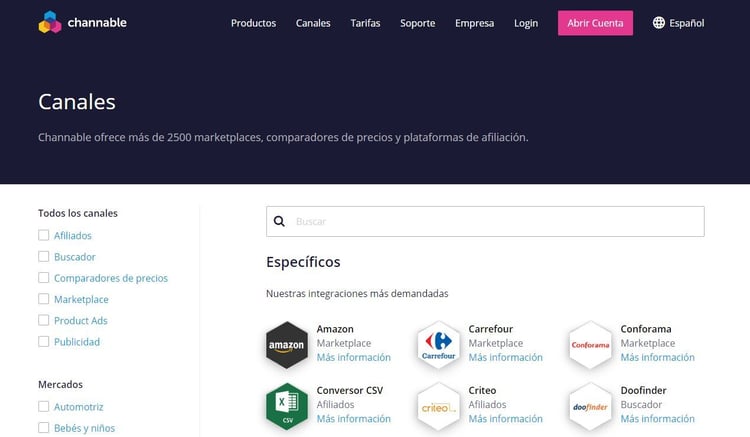Click the Todos los canales heading
Screen dimensions: 750x437
[x=78, y=213]
